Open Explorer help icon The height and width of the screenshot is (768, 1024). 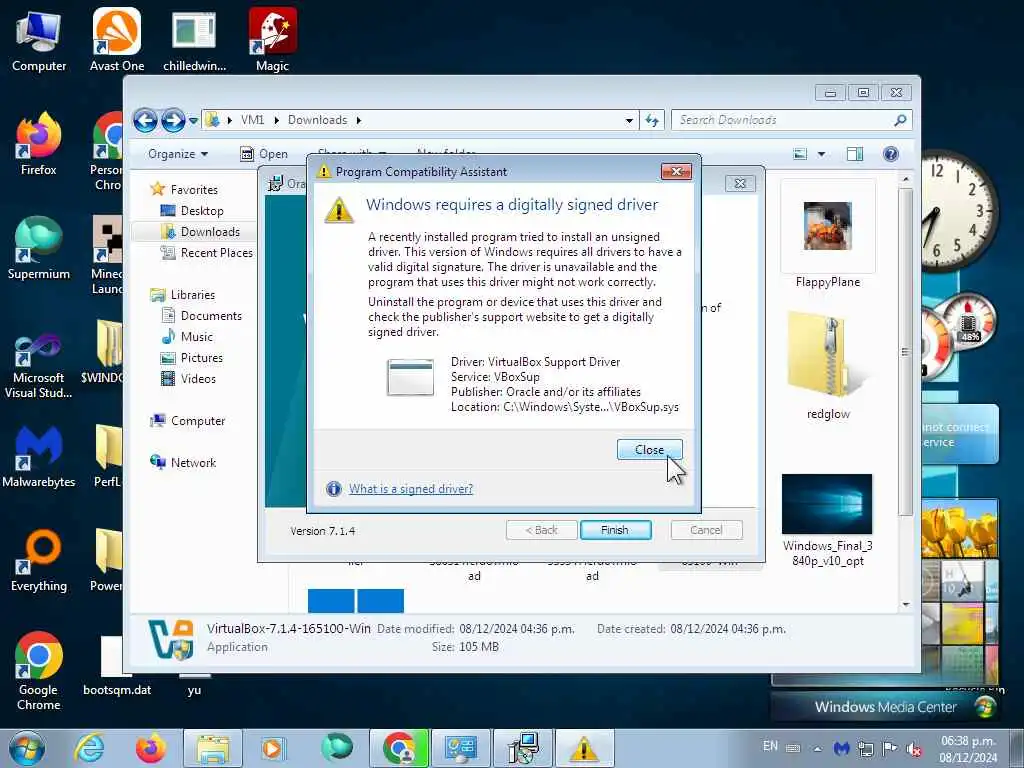[891, 154]
